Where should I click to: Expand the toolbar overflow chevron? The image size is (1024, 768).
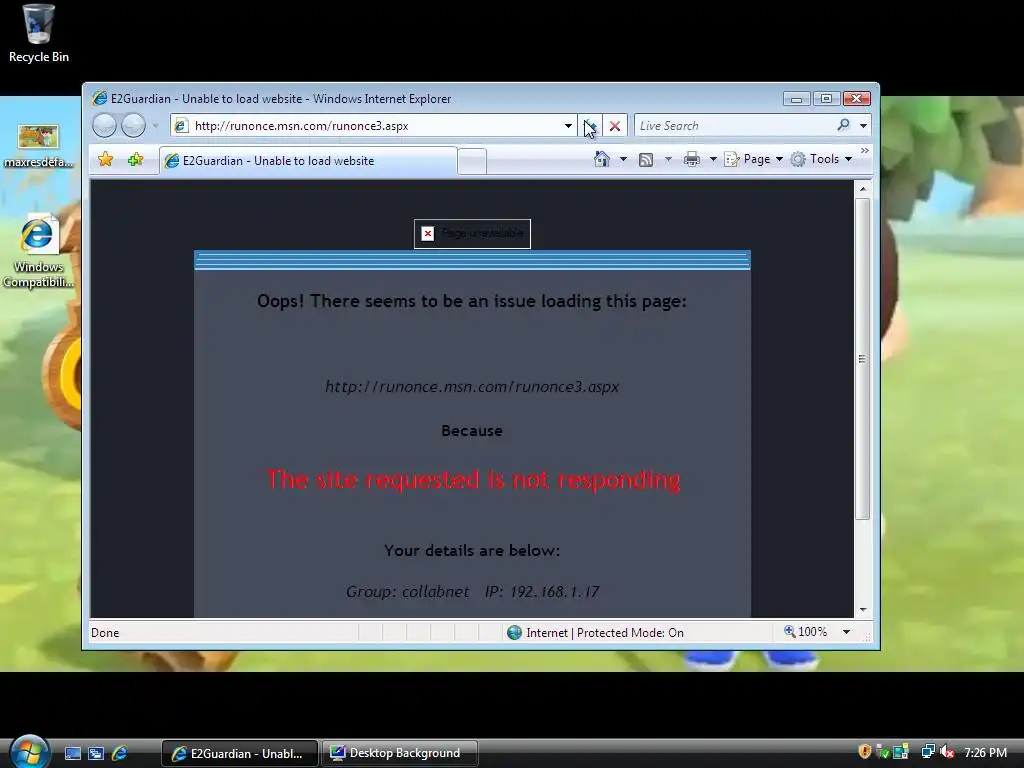click(x=865, y=151)
